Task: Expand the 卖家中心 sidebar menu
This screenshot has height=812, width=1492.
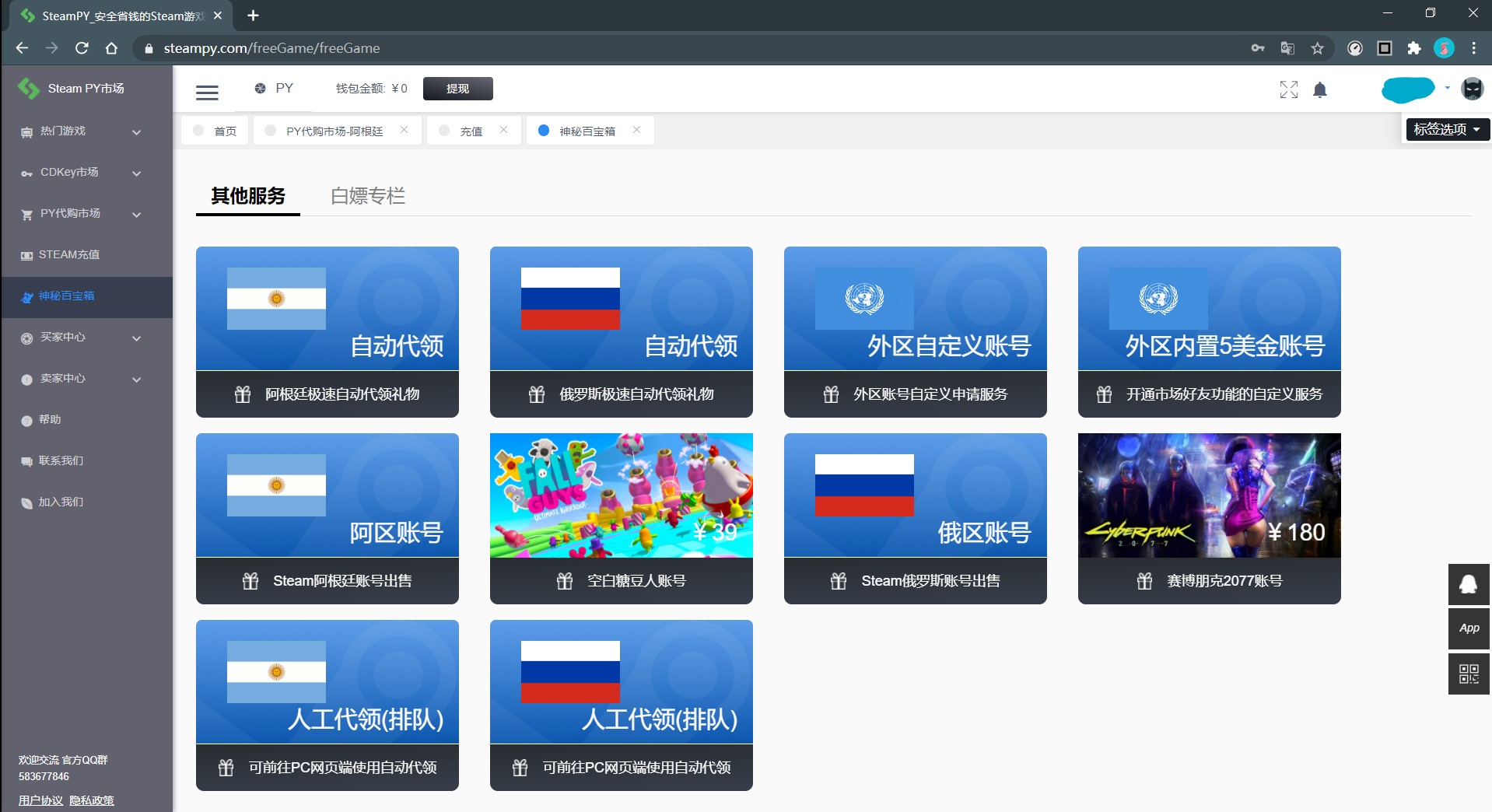Action: (87, 379)
